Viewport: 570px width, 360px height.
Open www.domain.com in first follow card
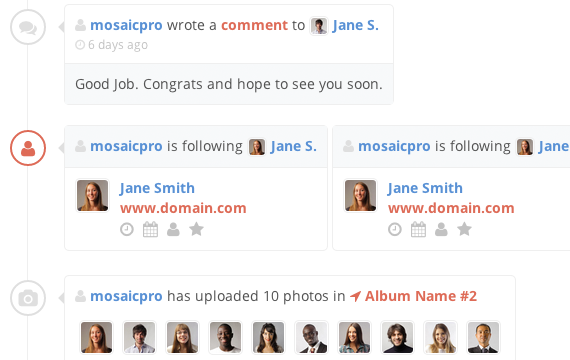(183, 208)
